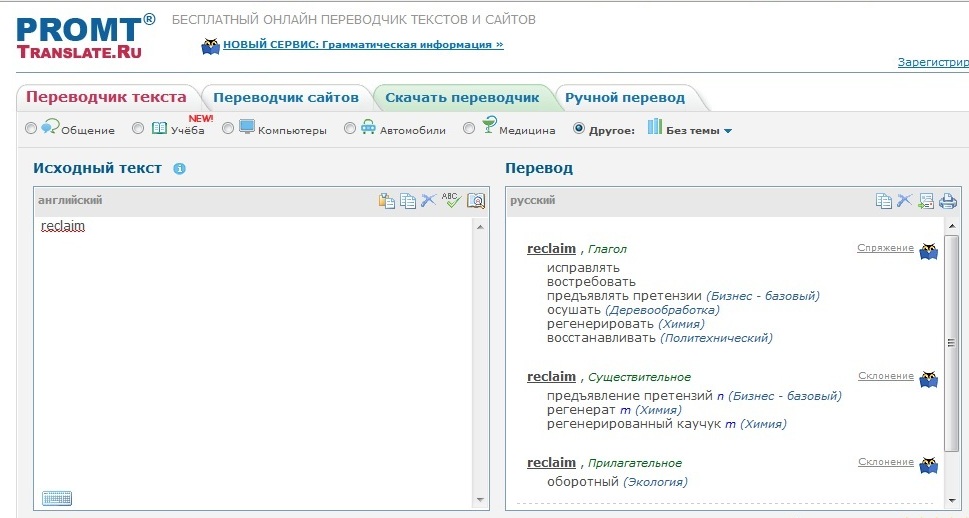This screenshot has width=969, height=518.
Task: Click the spell check ABC icon
Action: (x=451, y=200)
